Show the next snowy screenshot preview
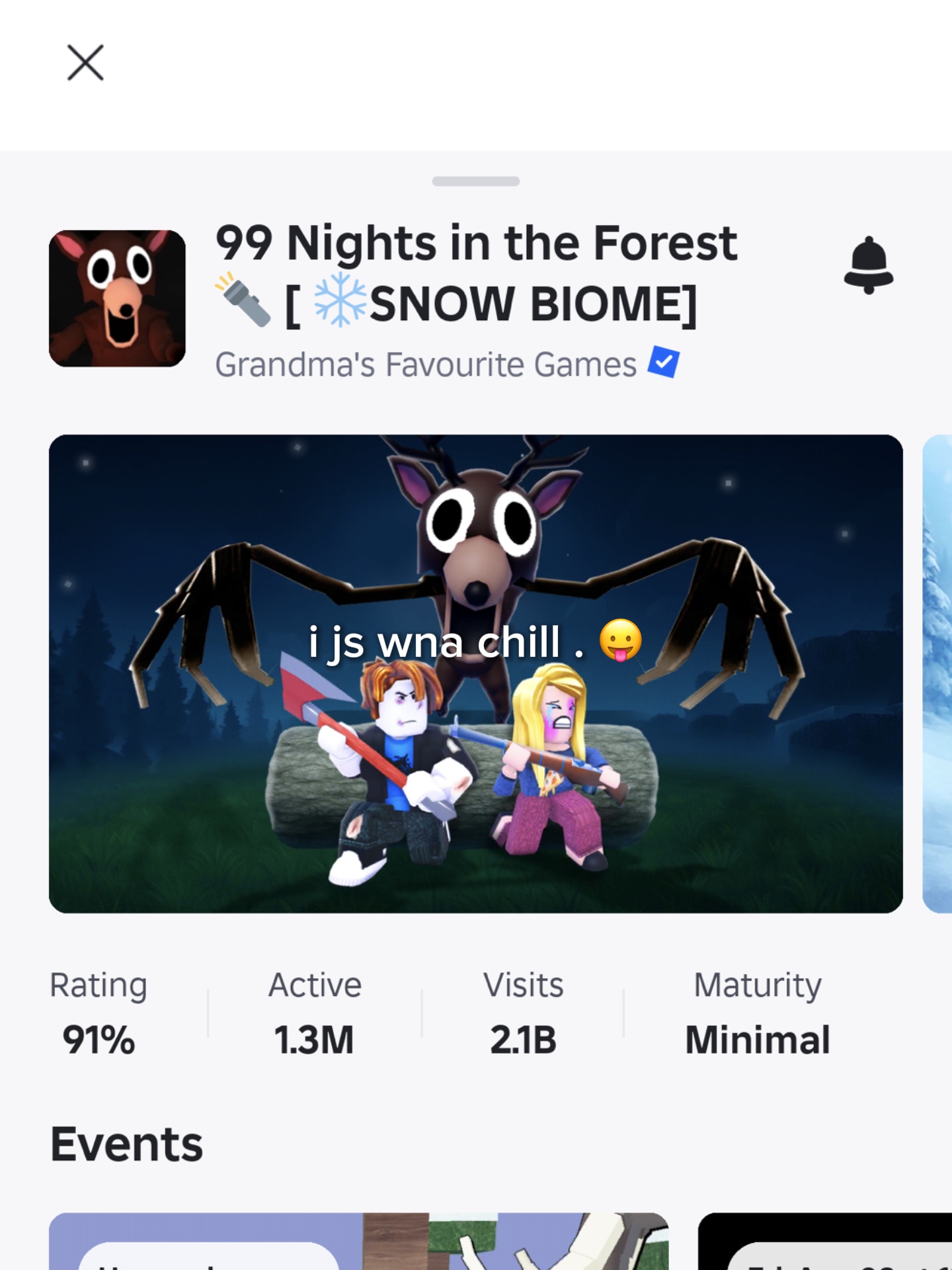Image resolution: width=952 pixels, height=1270 pixels. click(x=937, y=673)
